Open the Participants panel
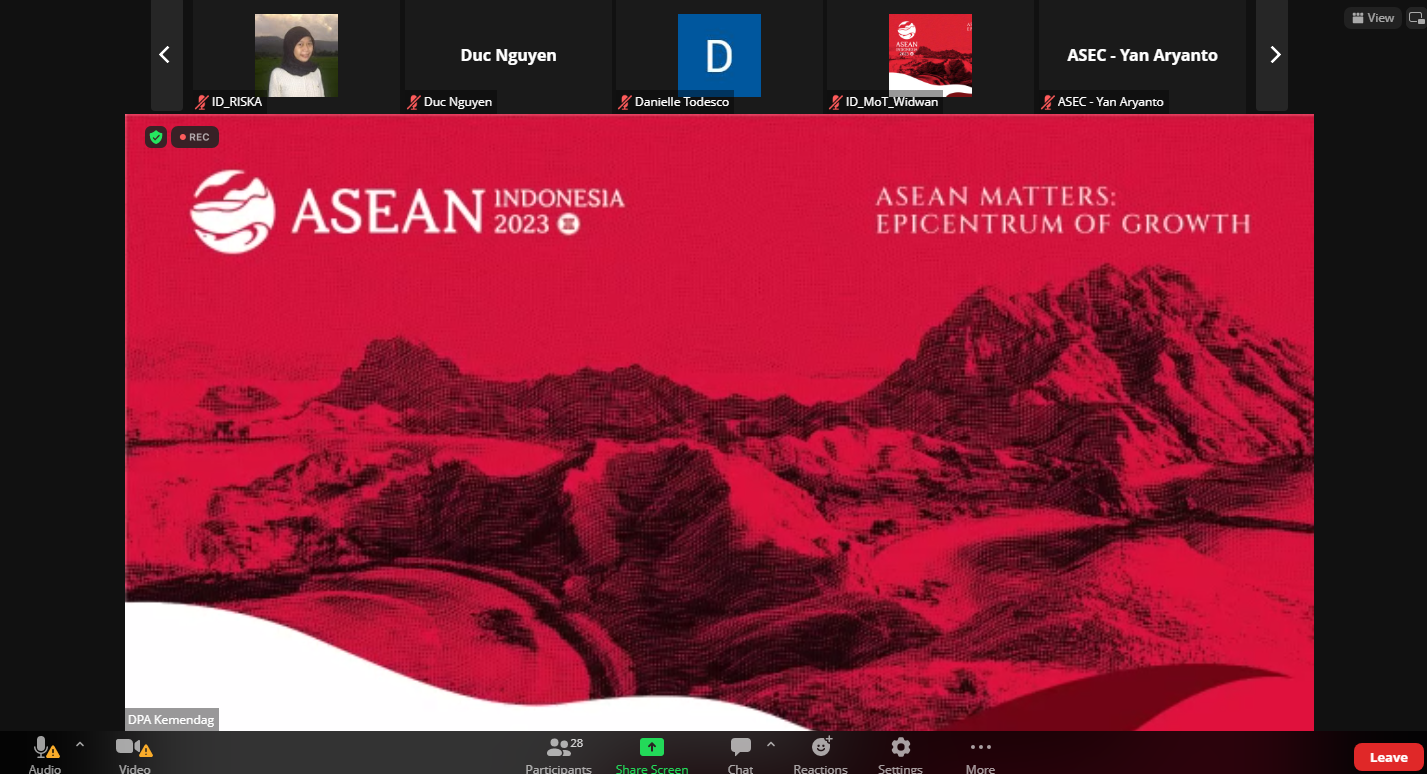 pos(558,754)
